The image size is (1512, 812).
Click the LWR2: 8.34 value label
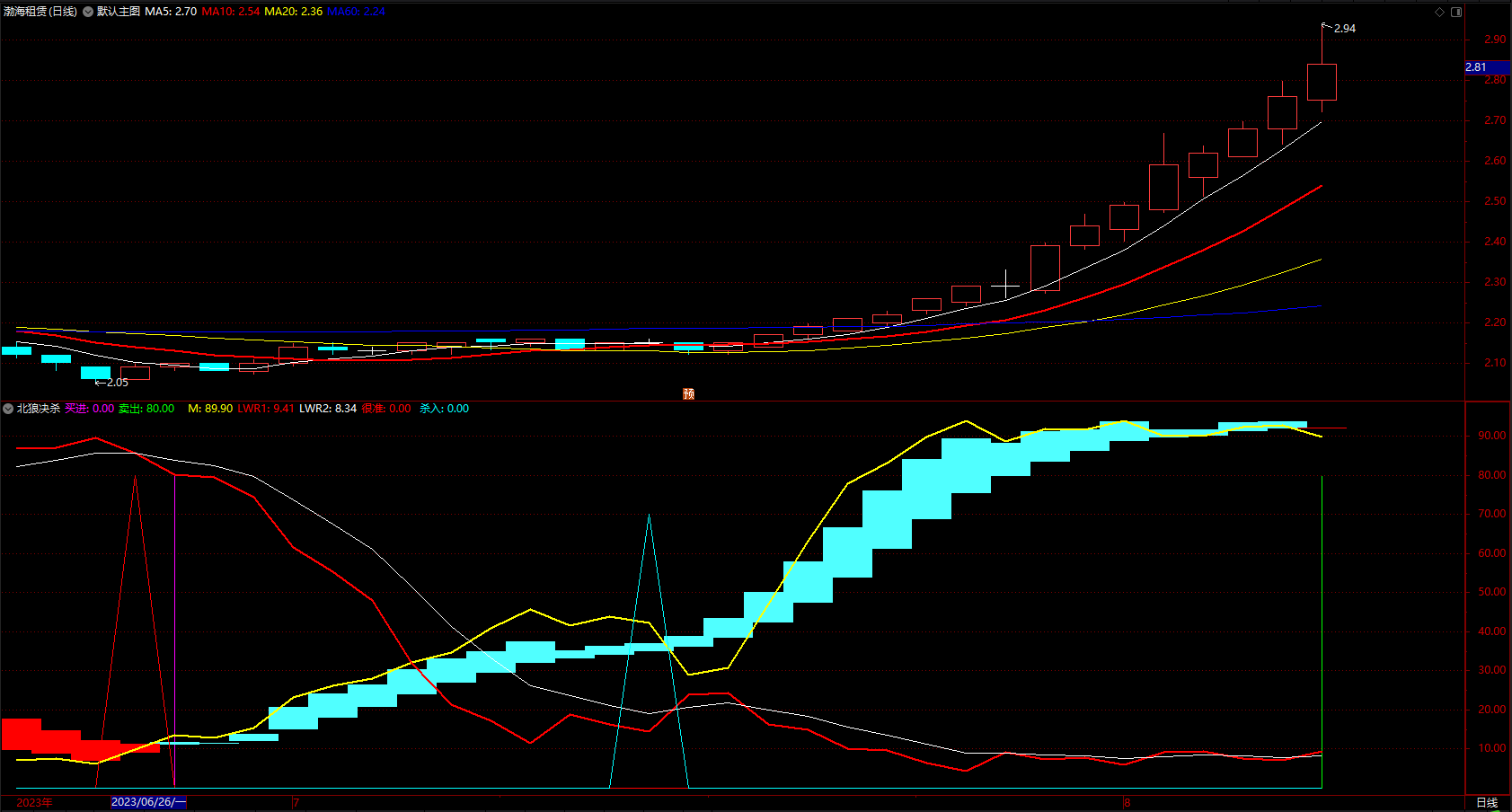point(328,409)
